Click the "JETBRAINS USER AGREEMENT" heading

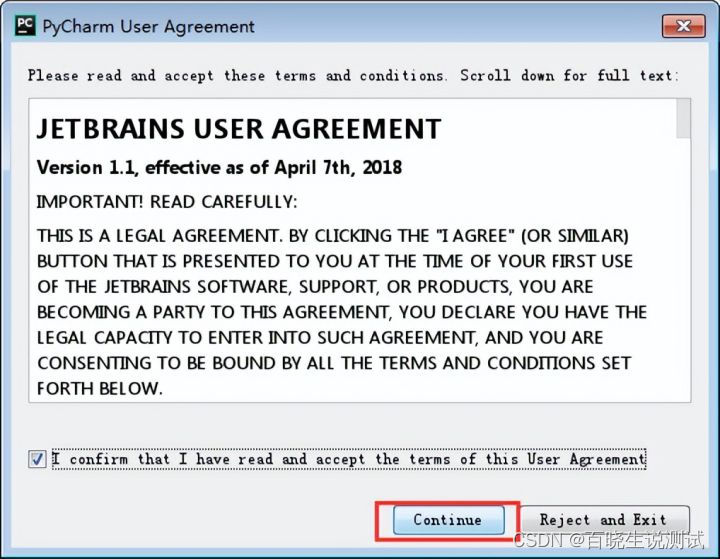[x=239, y=129]
